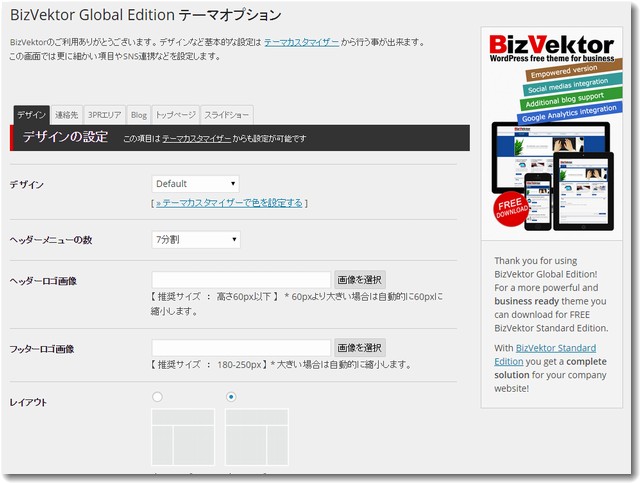Click the red FREE DOWNLOAD badge
Screen dimensions: 640x483
[x=511, y=208]
